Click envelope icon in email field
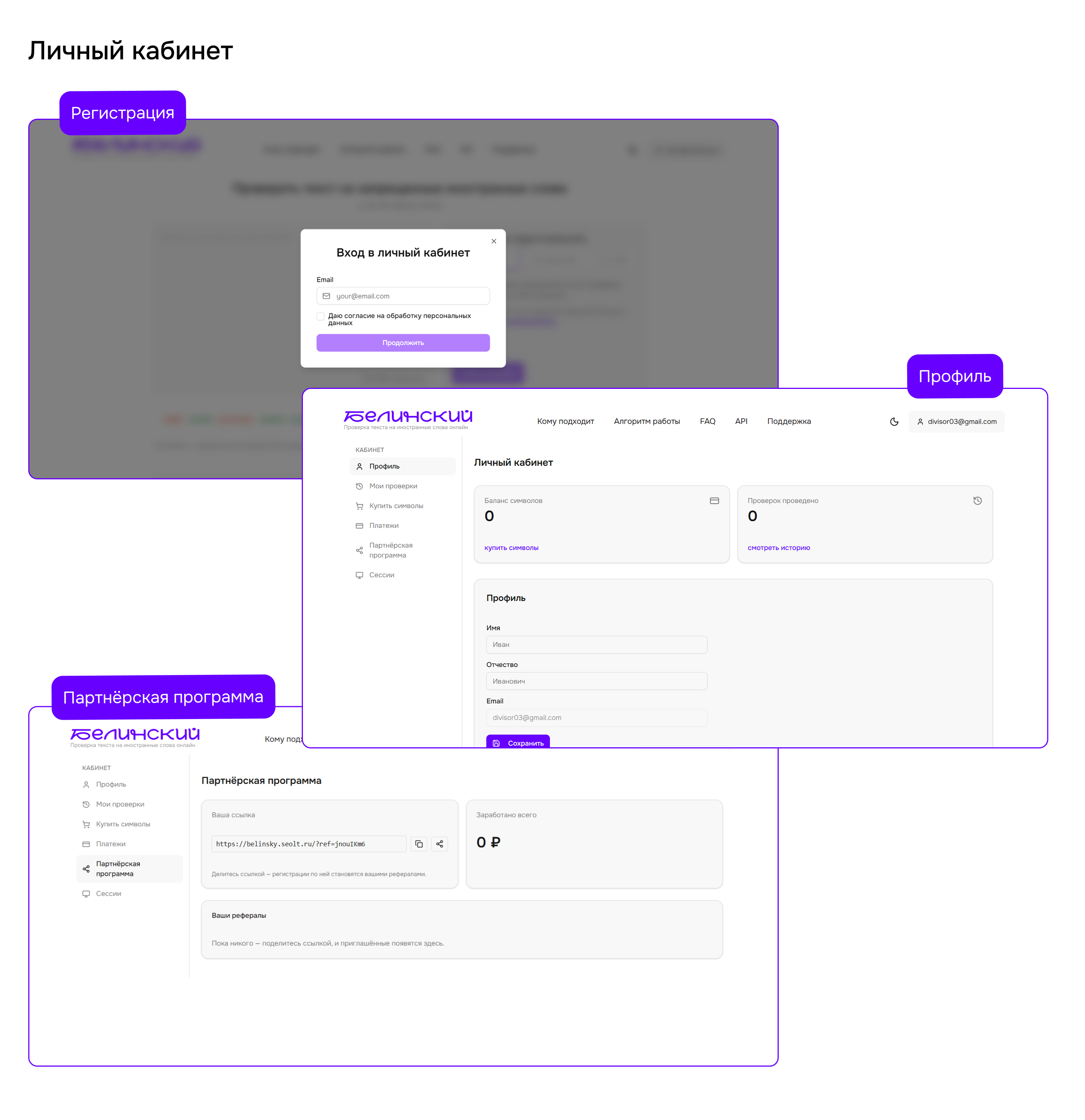 coord(326,296)
